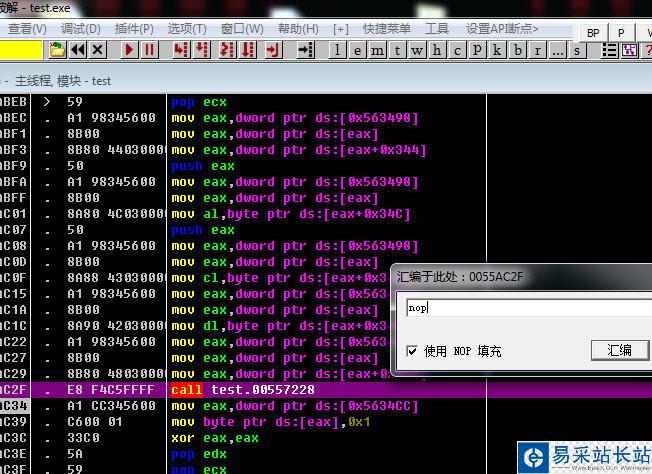This screenshot has width=652, height=474.
Task: Close the debugged program with the X icon
Action: tap(97, 50)
